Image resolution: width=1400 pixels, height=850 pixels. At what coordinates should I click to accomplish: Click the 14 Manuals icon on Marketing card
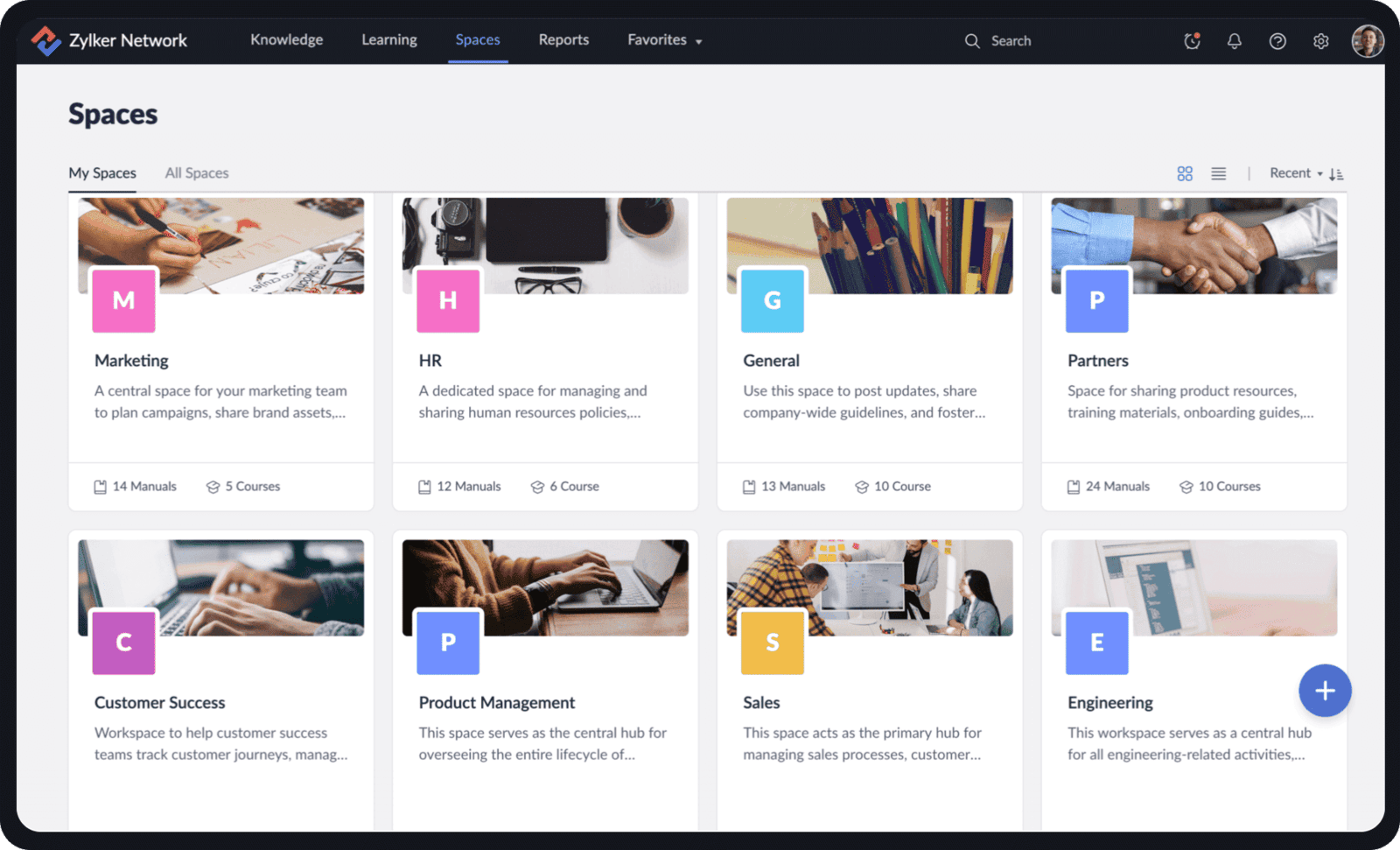tap(100, 486)
